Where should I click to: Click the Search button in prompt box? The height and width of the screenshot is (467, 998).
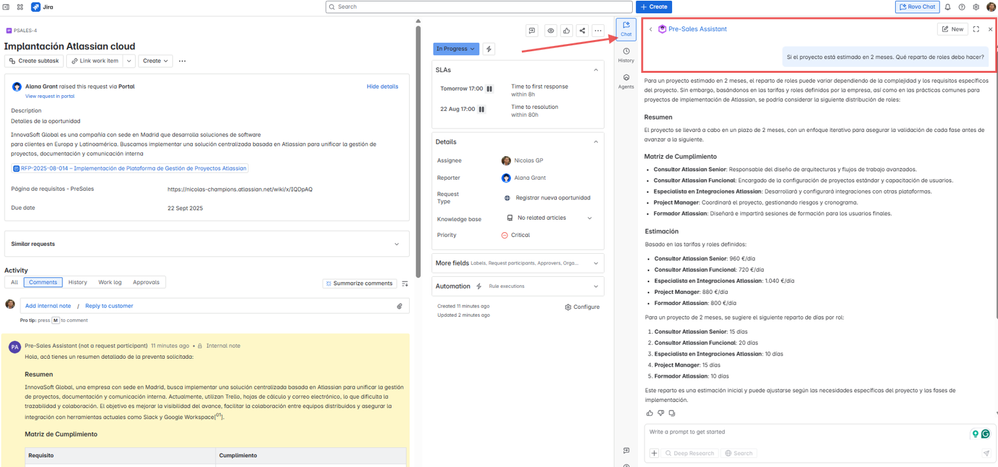(739, 454)
